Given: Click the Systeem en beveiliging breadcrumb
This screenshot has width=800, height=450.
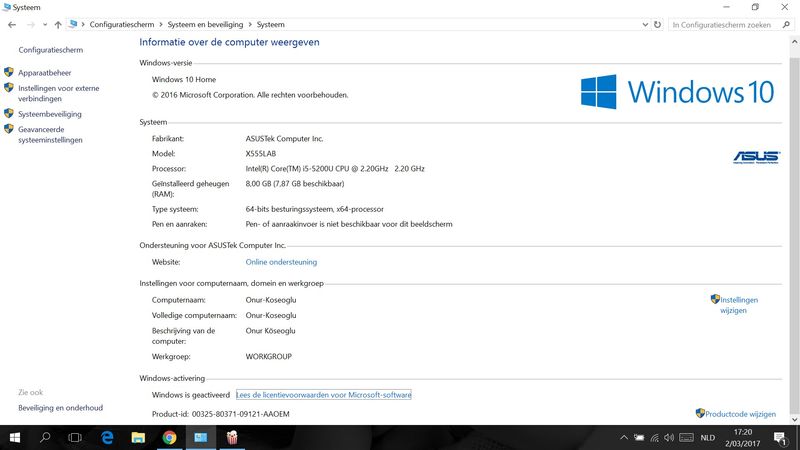Looking at the screenshot, I should click(205, 24).
